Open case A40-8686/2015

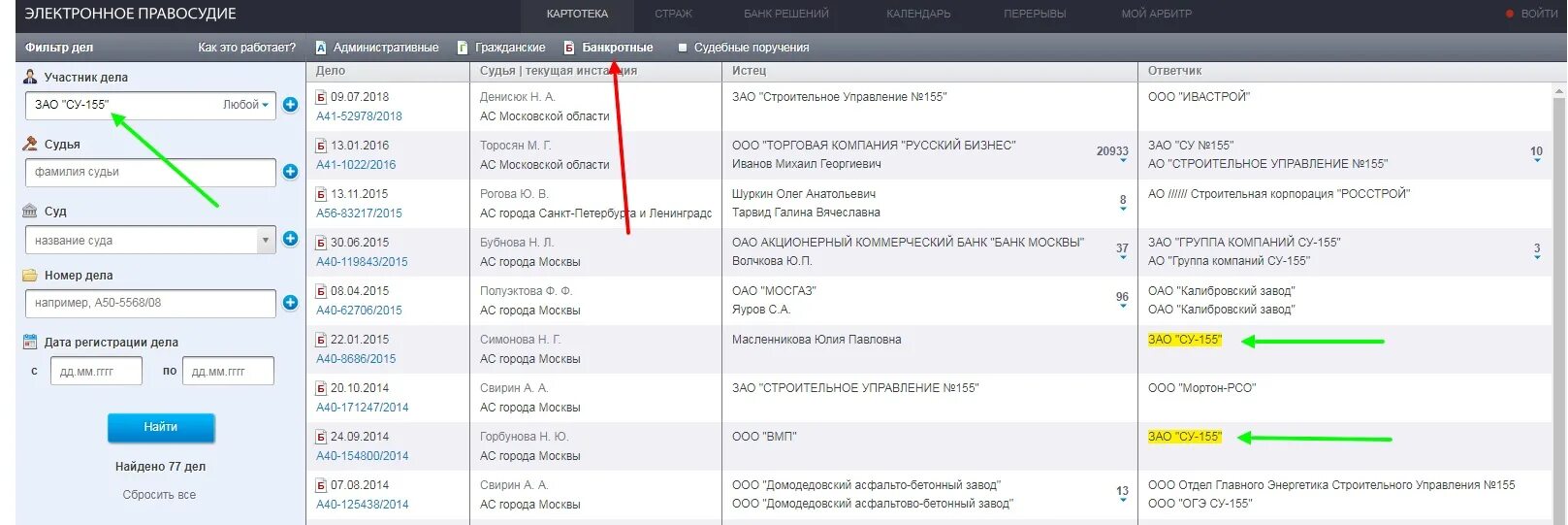click(356, 359)
